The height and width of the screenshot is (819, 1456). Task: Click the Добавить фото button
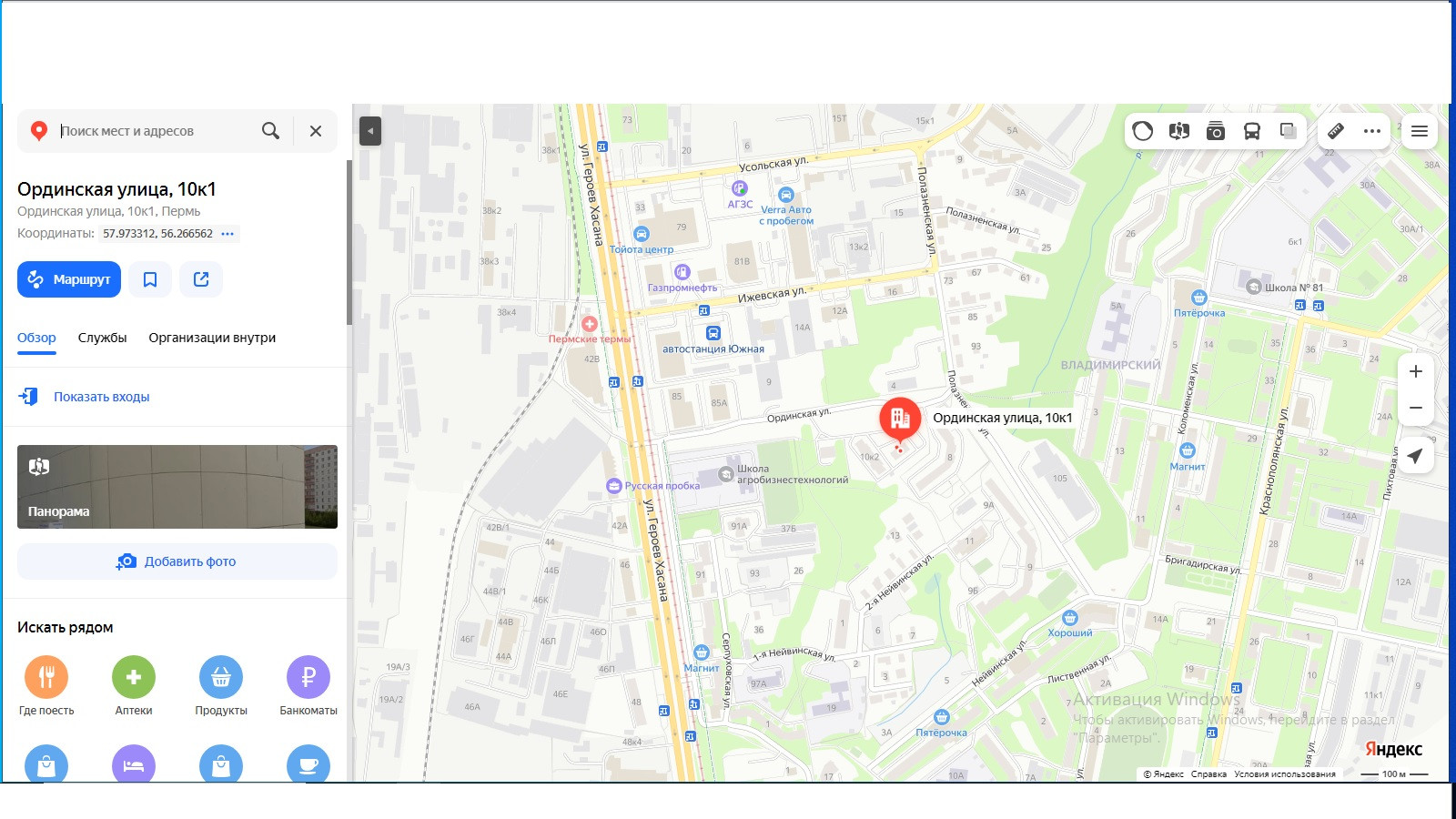(x=177, y=561)
